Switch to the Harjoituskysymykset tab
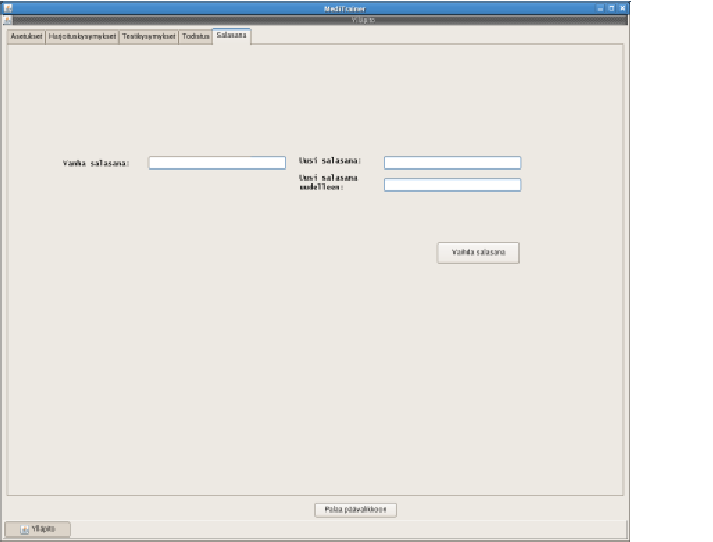The height and width of the screenshot is (542, 713). click(x=82, y=36)
